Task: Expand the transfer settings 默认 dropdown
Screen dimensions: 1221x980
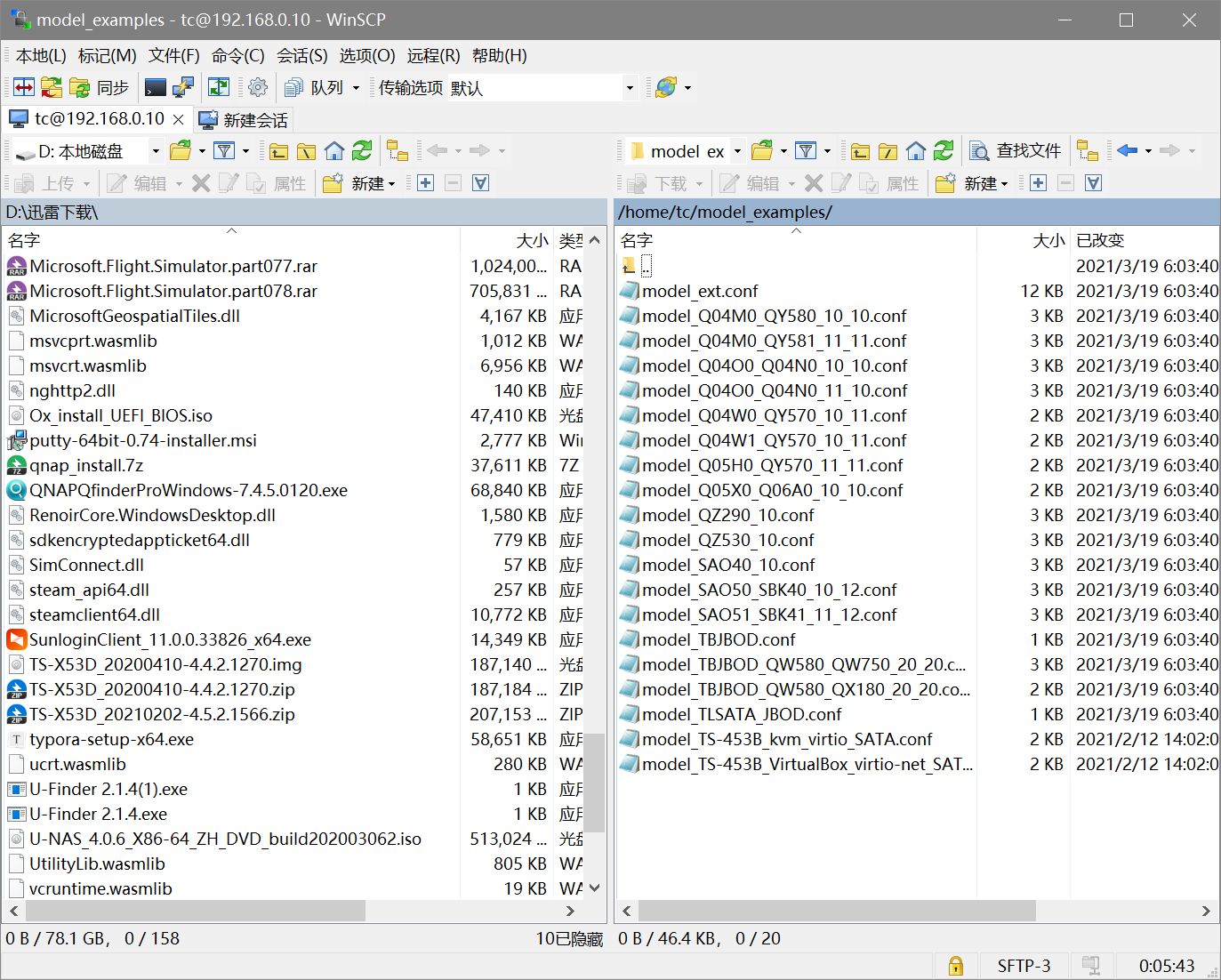Action: [x=630, y=88]
